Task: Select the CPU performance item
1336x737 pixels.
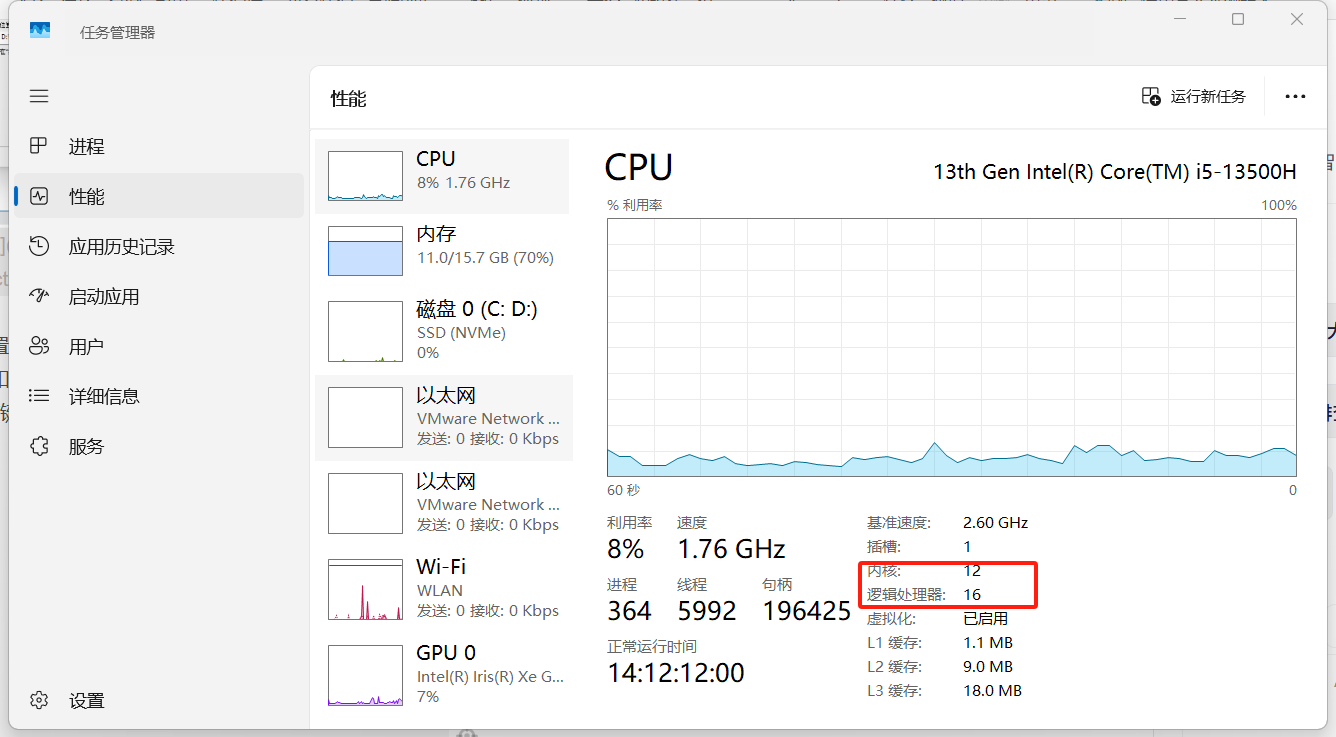Action: 442,176
